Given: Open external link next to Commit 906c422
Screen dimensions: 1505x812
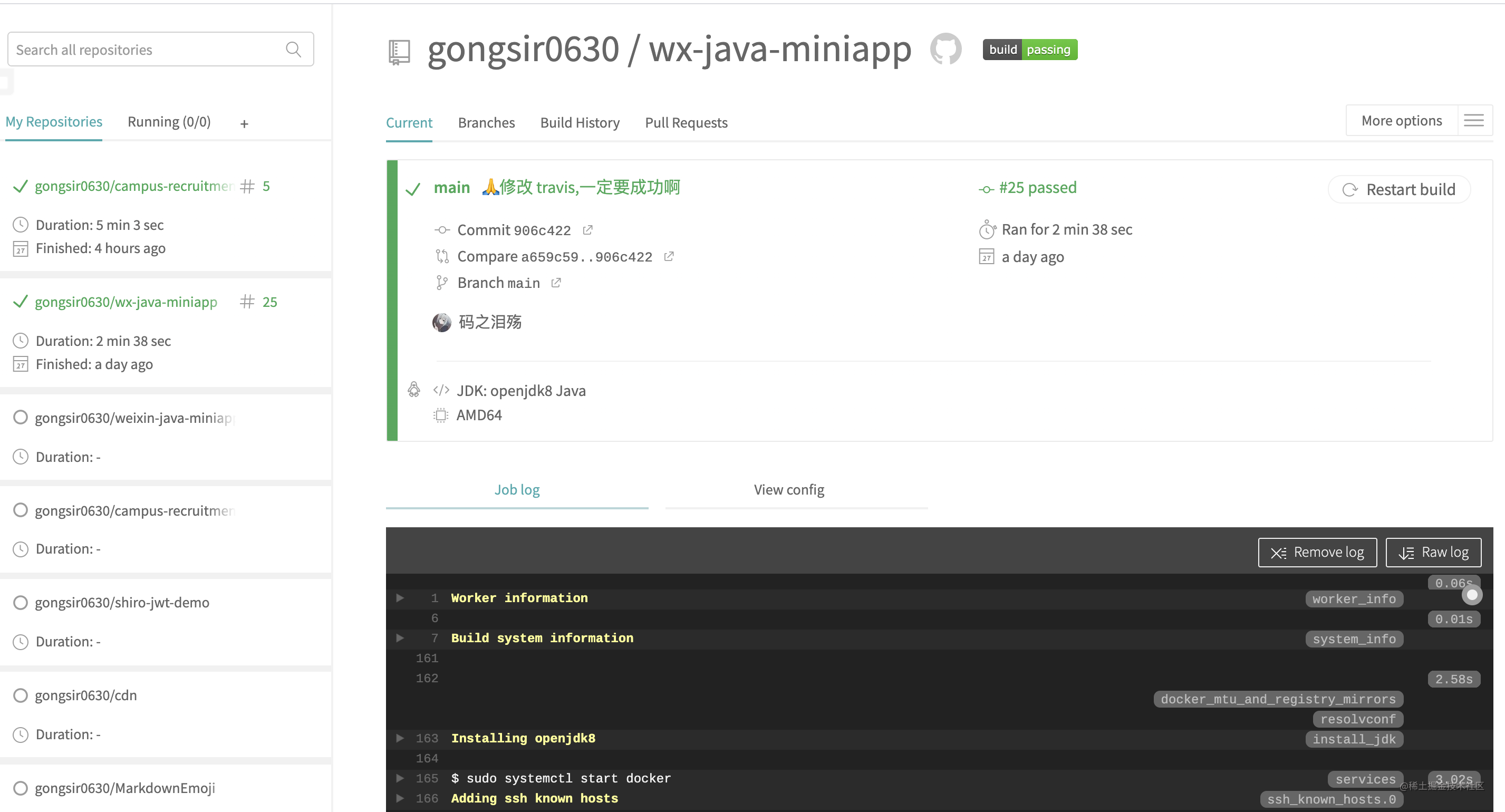Looking at the screenshot, I should (588, 230).
